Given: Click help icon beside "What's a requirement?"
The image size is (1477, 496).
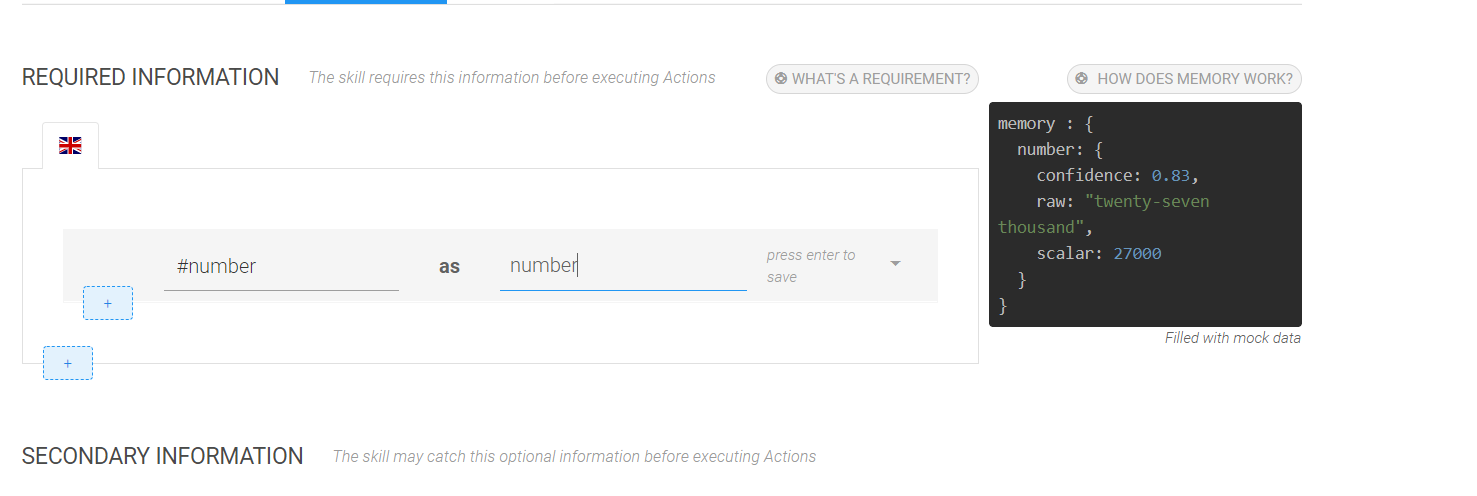Looking at the screenshot, I should pos(781,79).
